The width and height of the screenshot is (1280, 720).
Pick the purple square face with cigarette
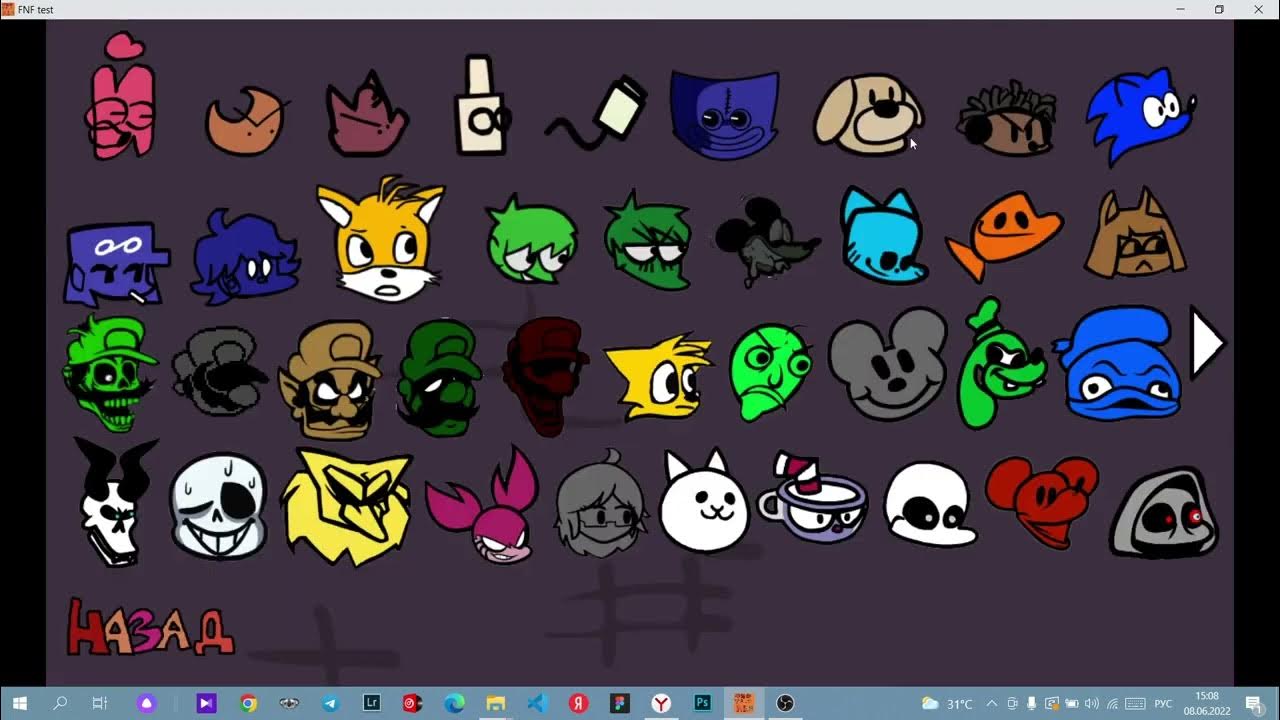pos(116,263)
